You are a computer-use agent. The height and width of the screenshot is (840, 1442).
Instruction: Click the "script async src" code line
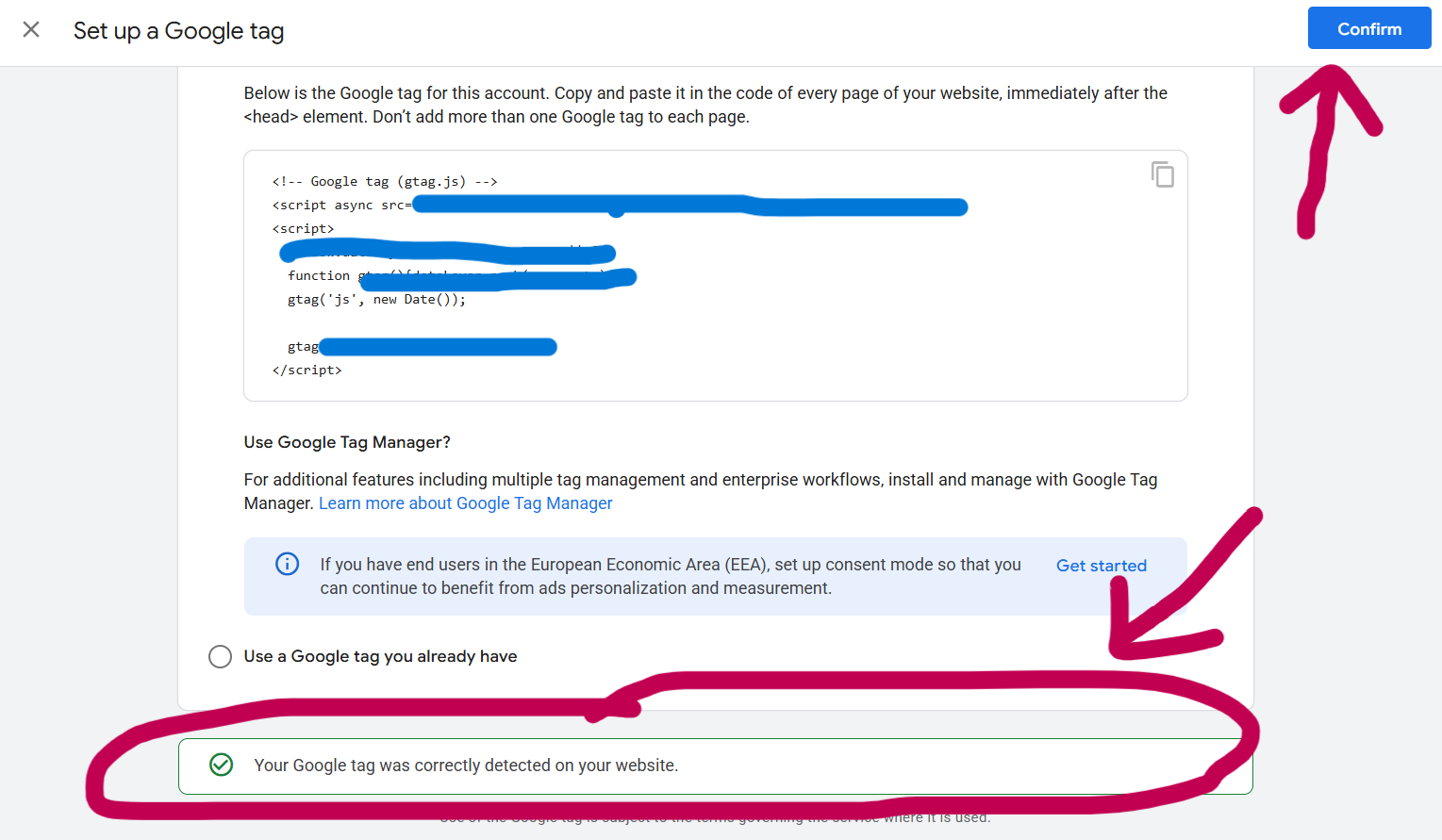click(341, 205)
